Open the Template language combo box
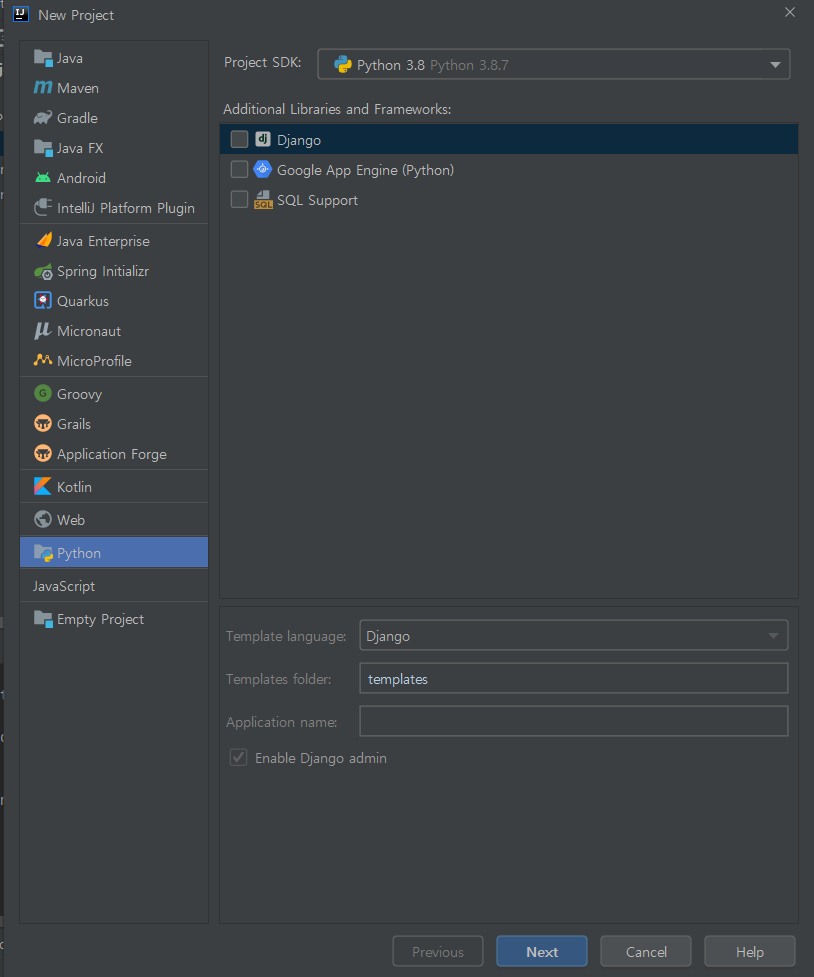 click(x=573, y=636)
